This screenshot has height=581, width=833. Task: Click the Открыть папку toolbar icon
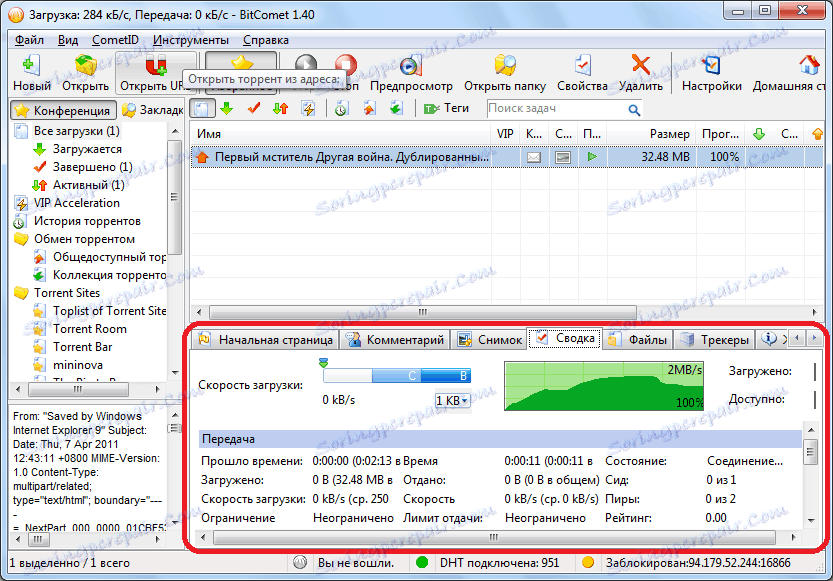point(505,65)
